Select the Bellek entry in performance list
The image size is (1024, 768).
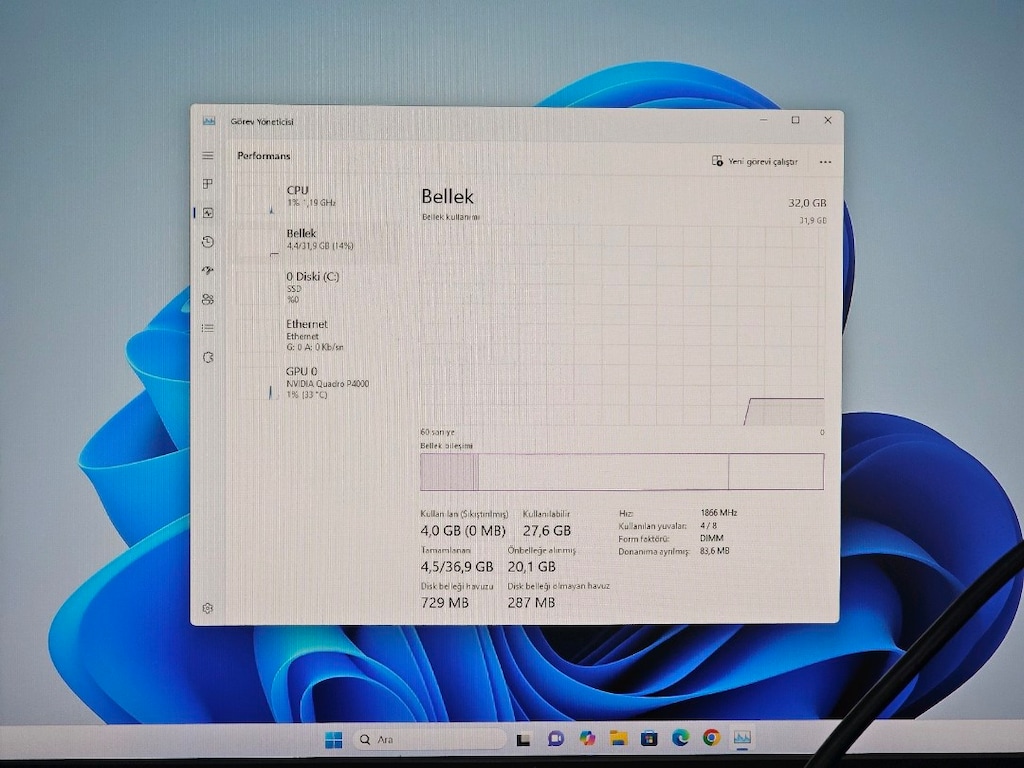(317, 240)
